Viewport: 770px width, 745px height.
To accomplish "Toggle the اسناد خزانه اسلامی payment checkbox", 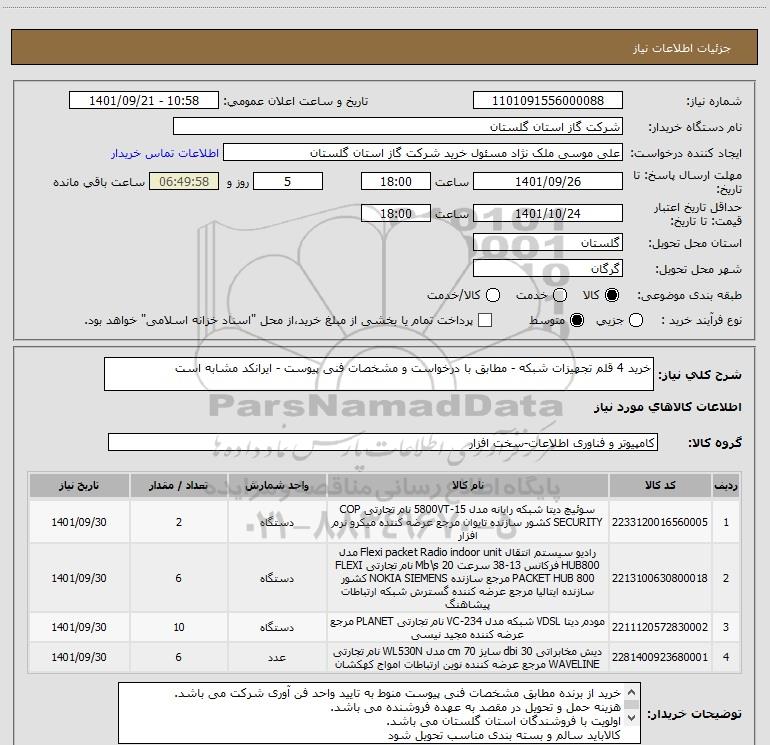I will click(x=485, y=320).
